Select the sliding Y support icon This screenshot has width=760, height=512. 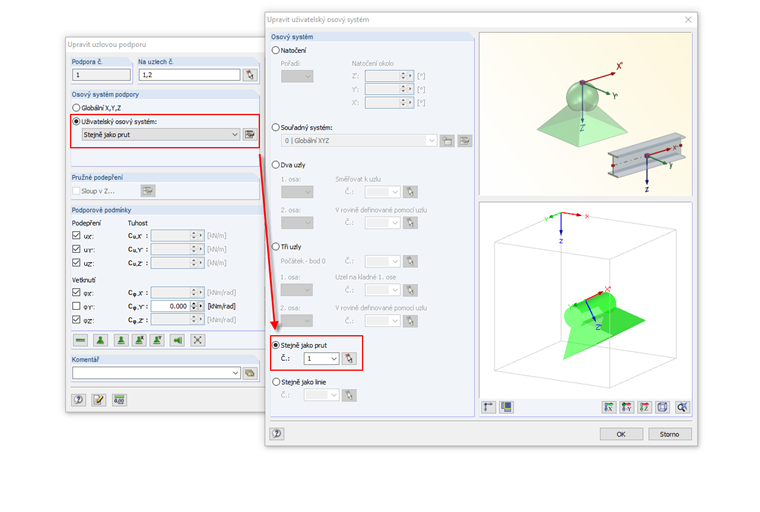(x=157, y=340)
